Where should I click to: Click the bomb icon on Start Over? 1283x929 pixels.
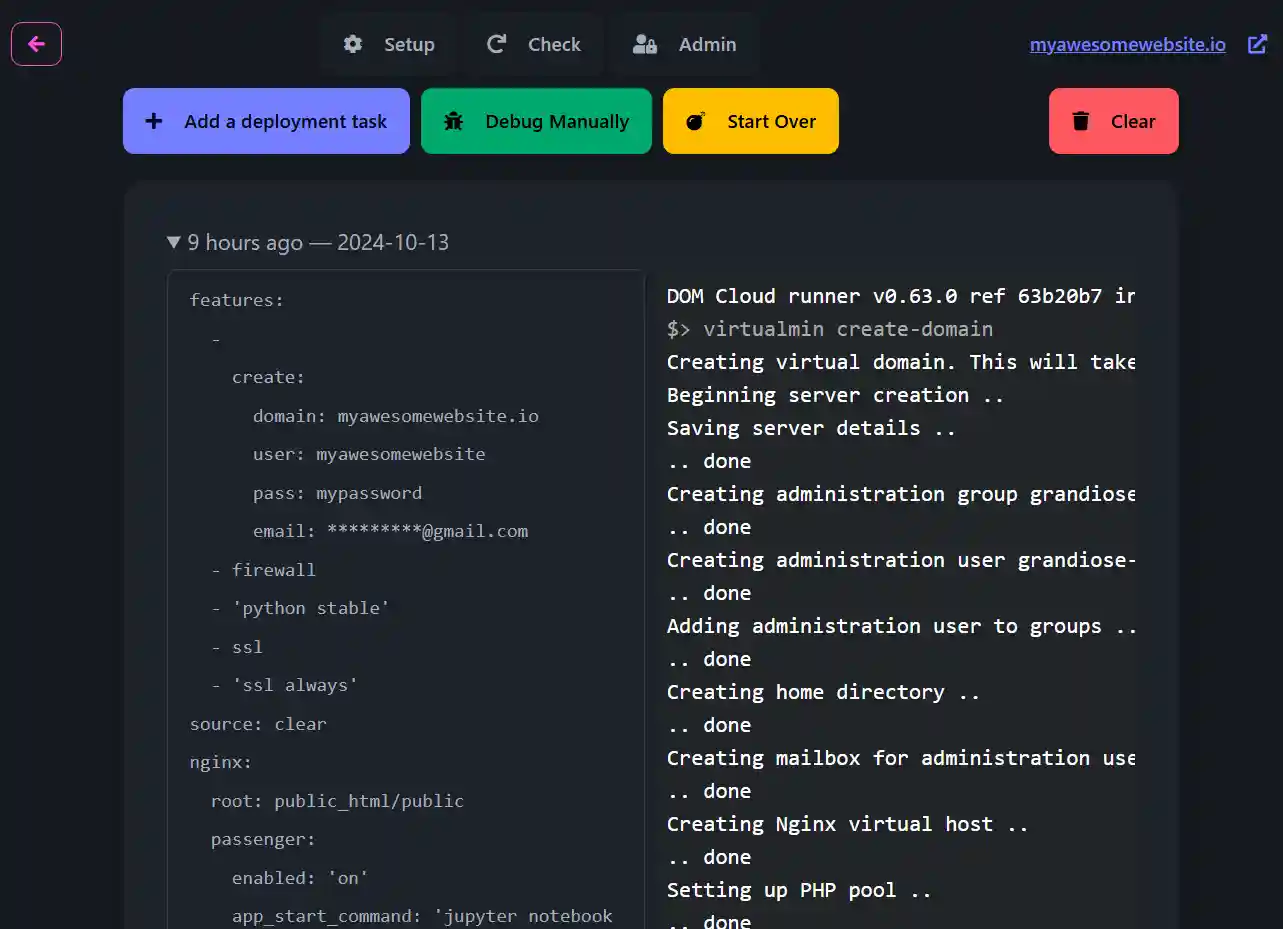(695, 121)
